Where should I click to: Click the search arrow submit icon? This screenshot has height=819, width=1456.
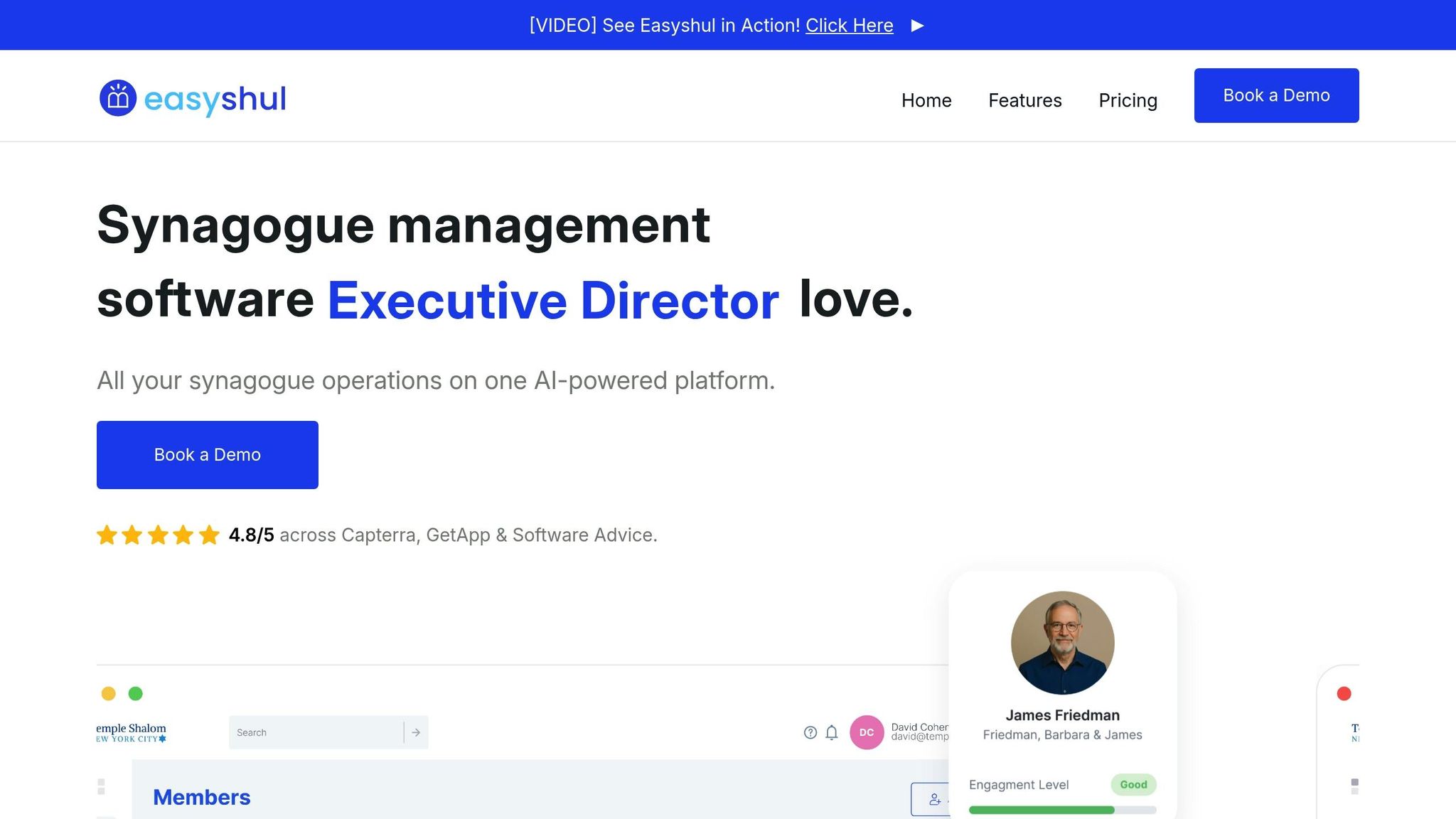pyautogui.click(x=416, y=732)
